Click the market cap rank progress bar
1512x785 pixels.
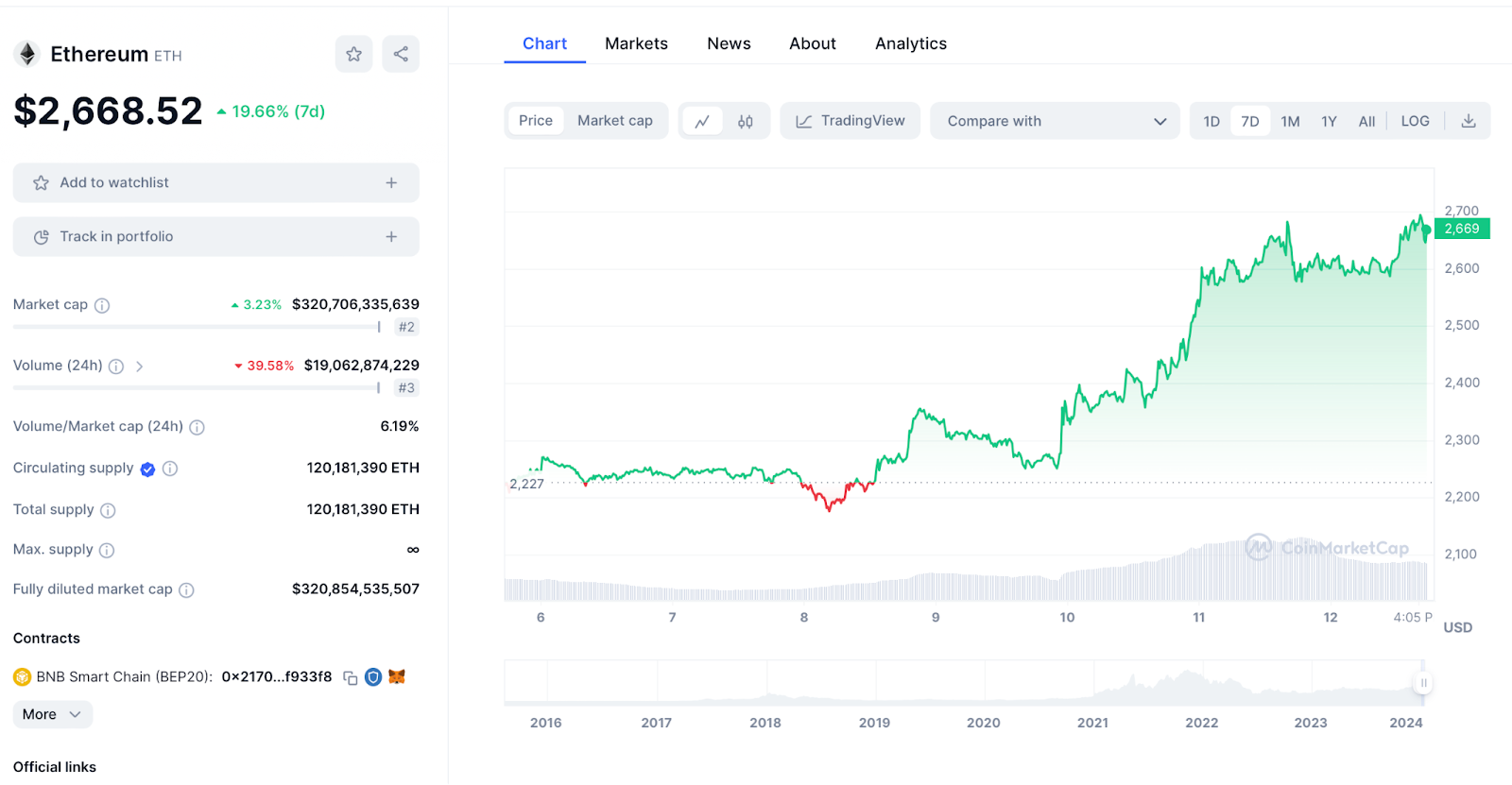point(197,328)
